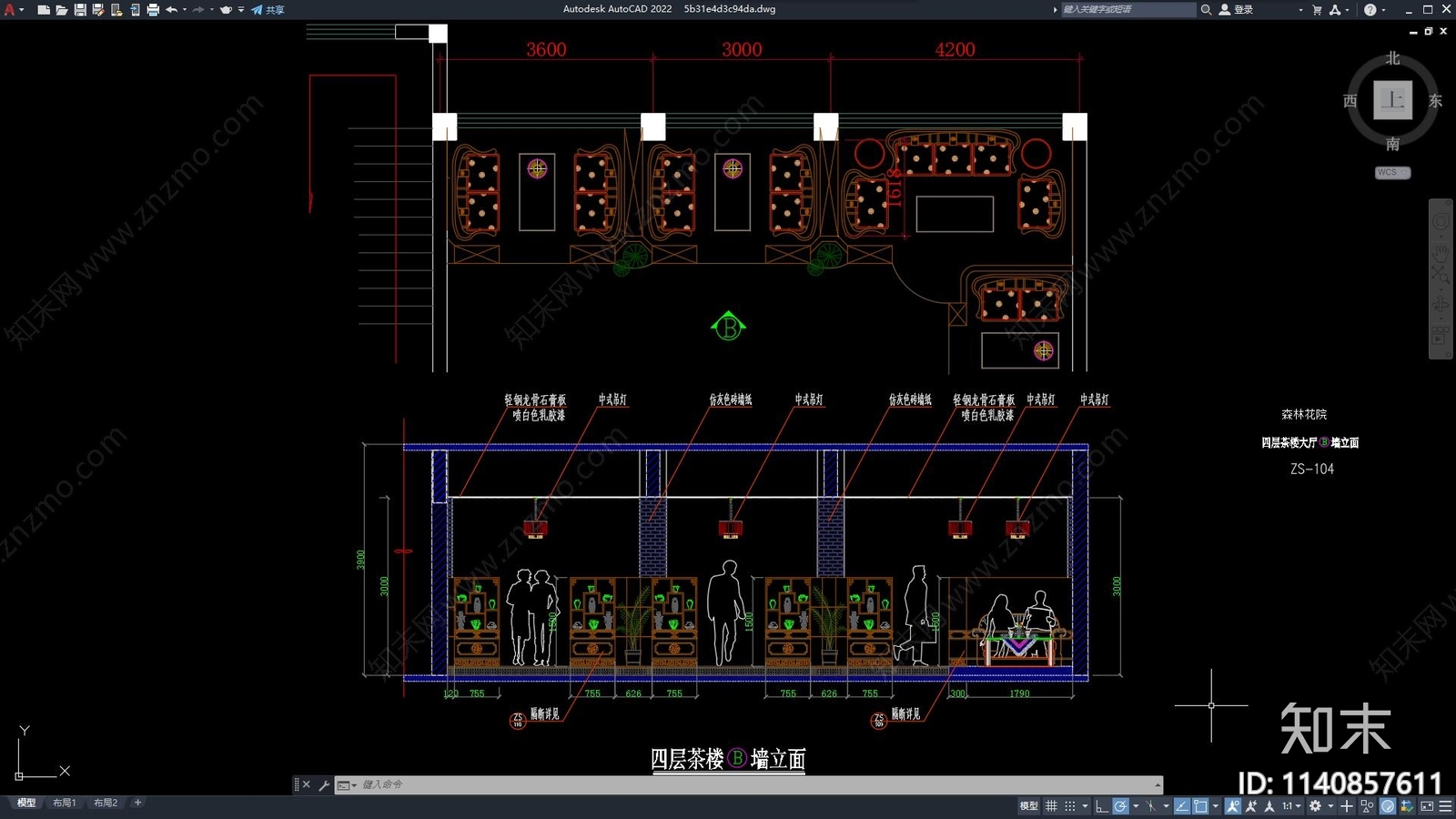1456x819 pixels.
Task: Open the undo history dropdown arrow
Action: [x=185, y=9]
